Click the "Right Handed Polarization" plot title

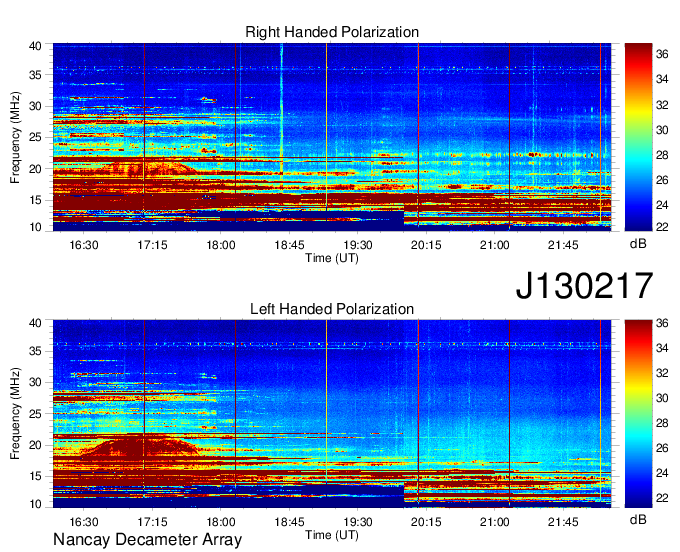332,32
